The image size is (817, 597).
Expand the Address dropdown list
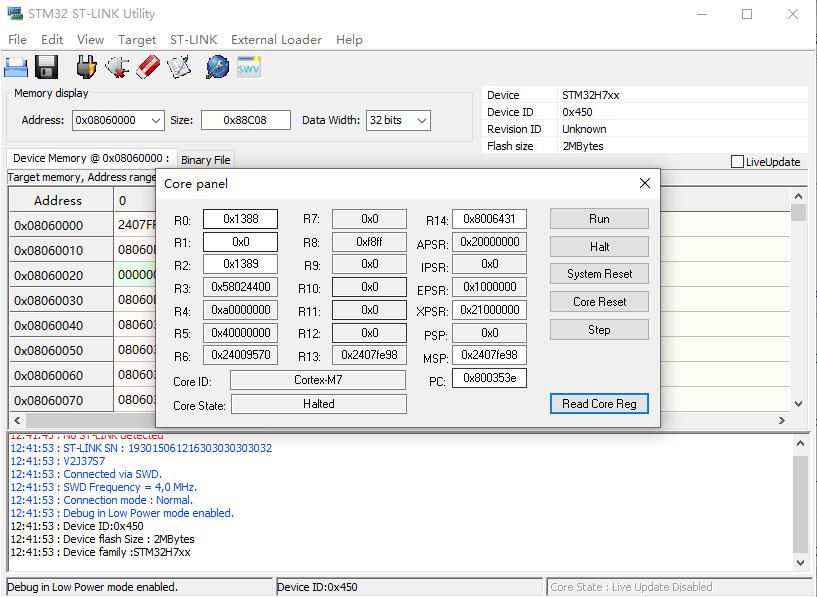156,120
